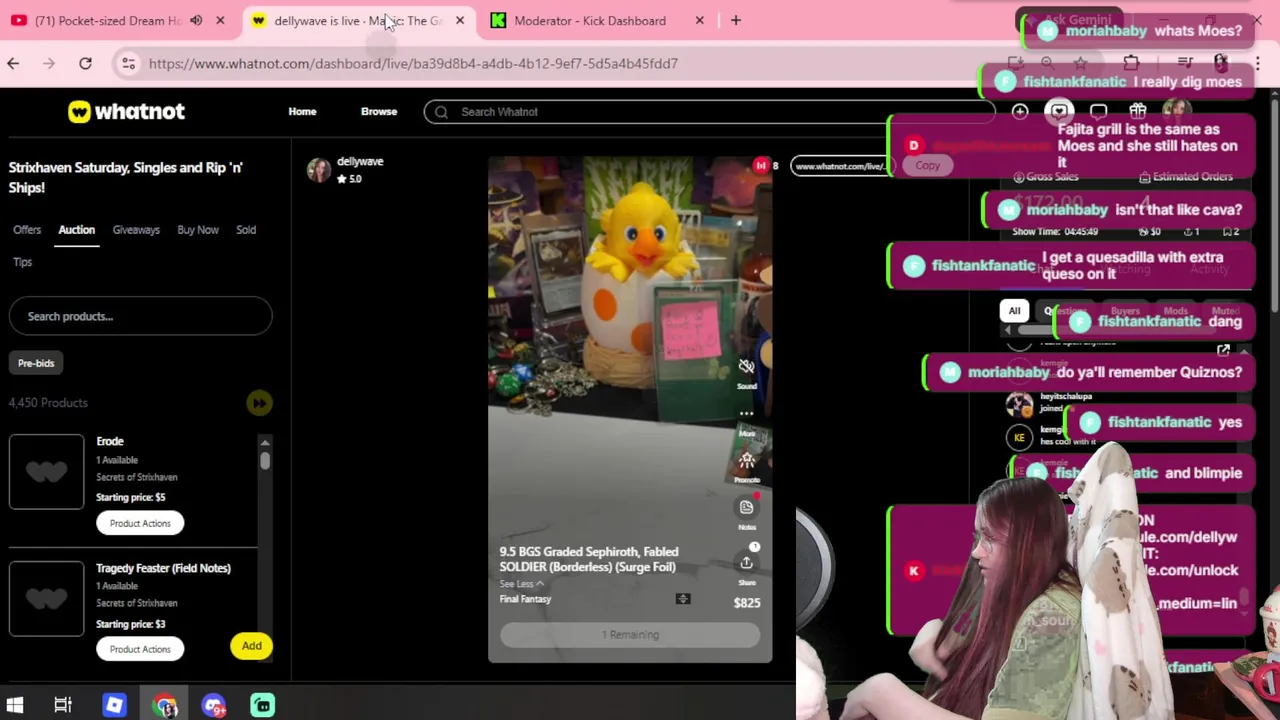The height and width of the screenshot is (720, 1280).
Task: Open the profile avatar in the Whatnot header
Action: (1176, 111)
